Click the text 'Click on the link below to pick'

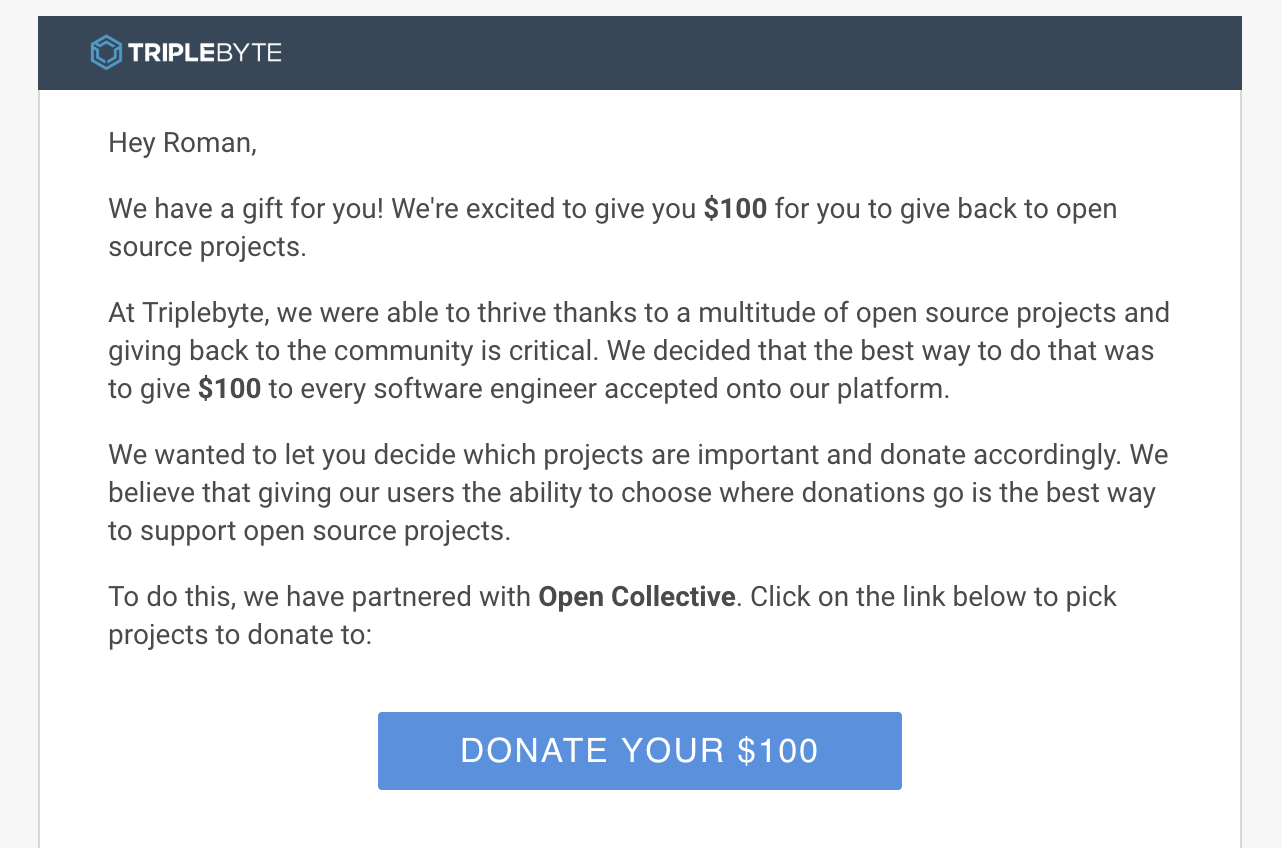(x=933, y=597)
